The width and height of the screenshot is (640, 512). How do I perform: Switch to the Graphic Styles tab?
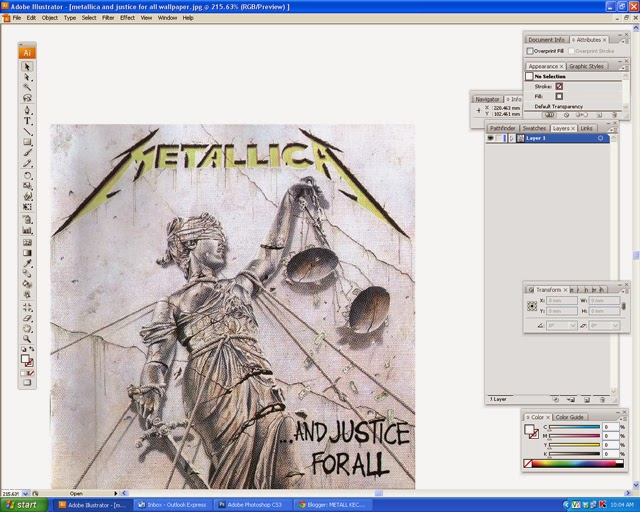pyautogui.click(x=586, y=66)
